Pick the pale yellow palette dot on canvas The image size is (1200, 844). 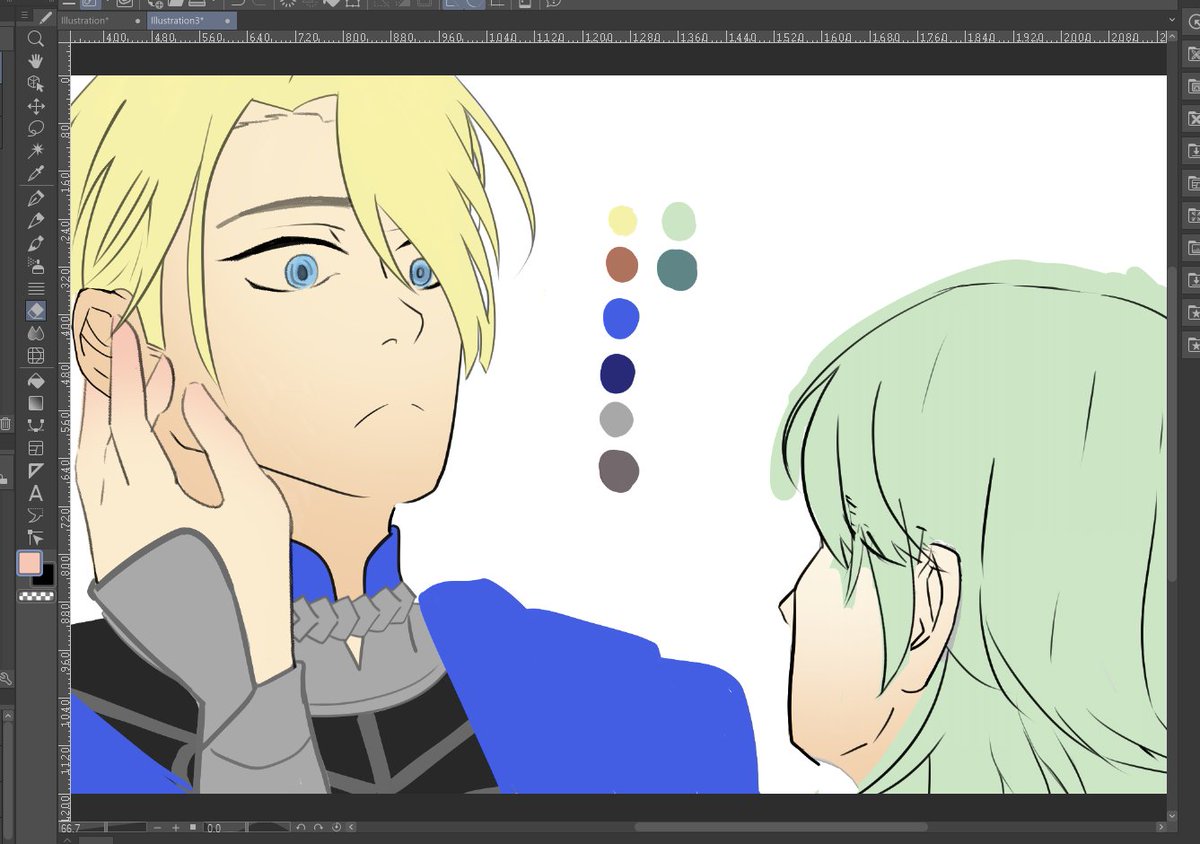coord(622,220)
